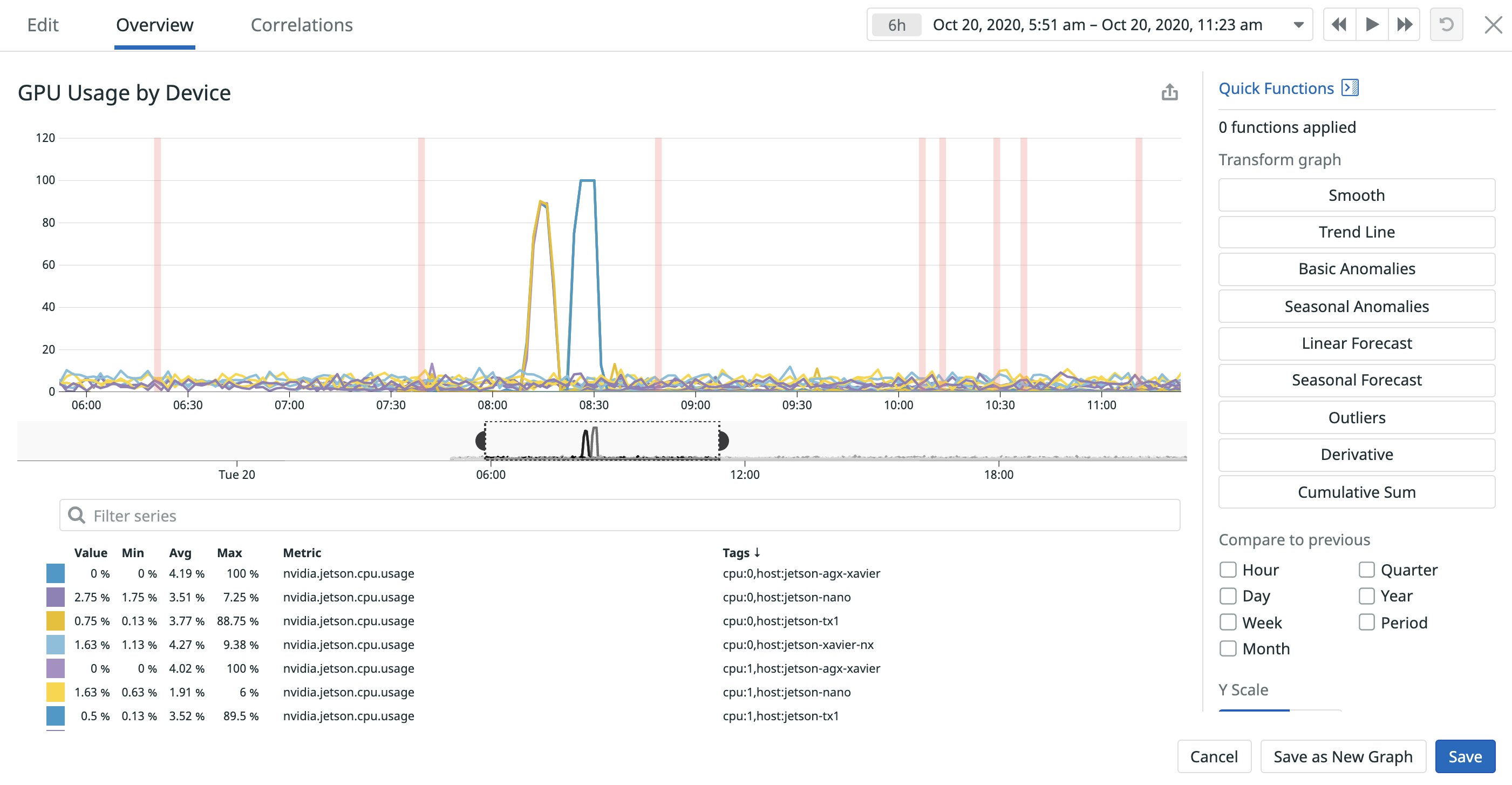Click Save as New Graph
1512x785 pixels.
[x=1343, y=756]
